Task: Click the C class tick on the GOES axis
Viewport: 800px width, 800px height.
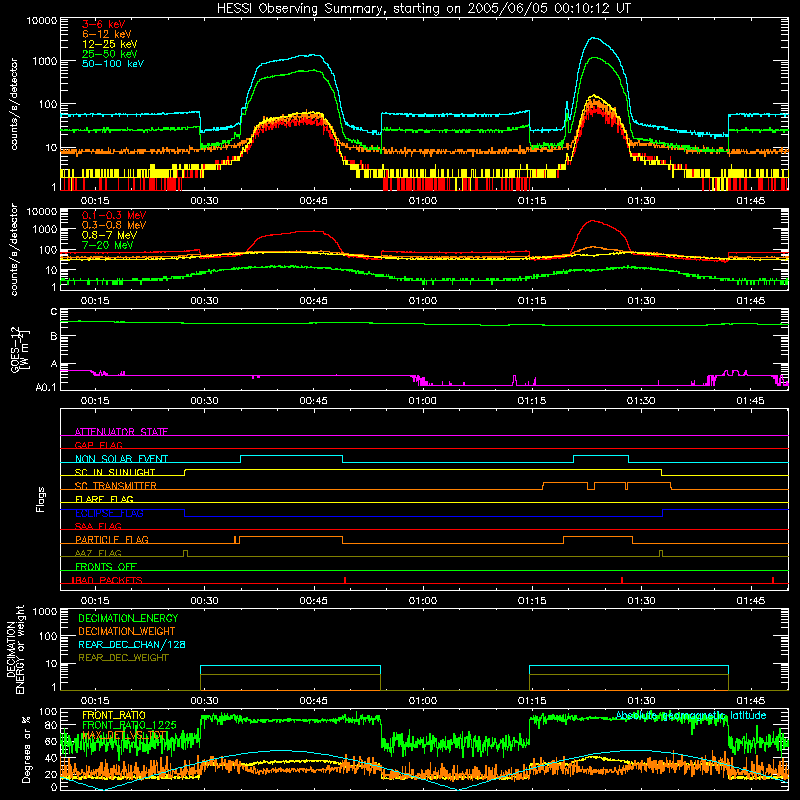Action: (54, 312)
